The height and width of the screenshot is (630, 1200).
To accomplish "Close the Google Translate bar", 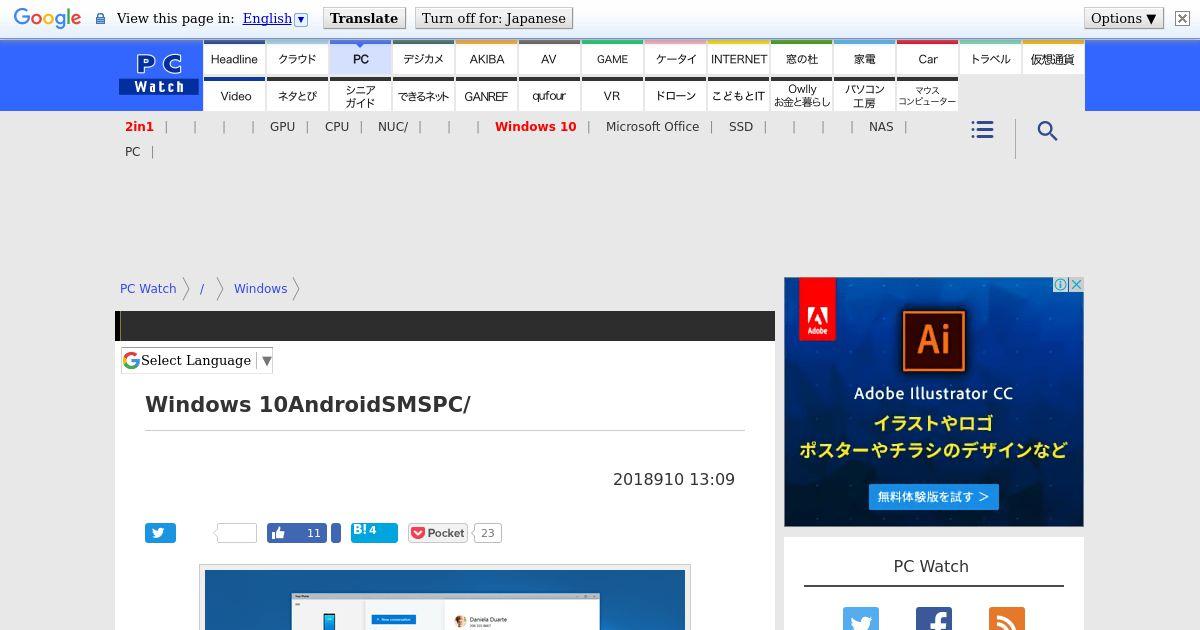I will click(x=1181, y=19).
